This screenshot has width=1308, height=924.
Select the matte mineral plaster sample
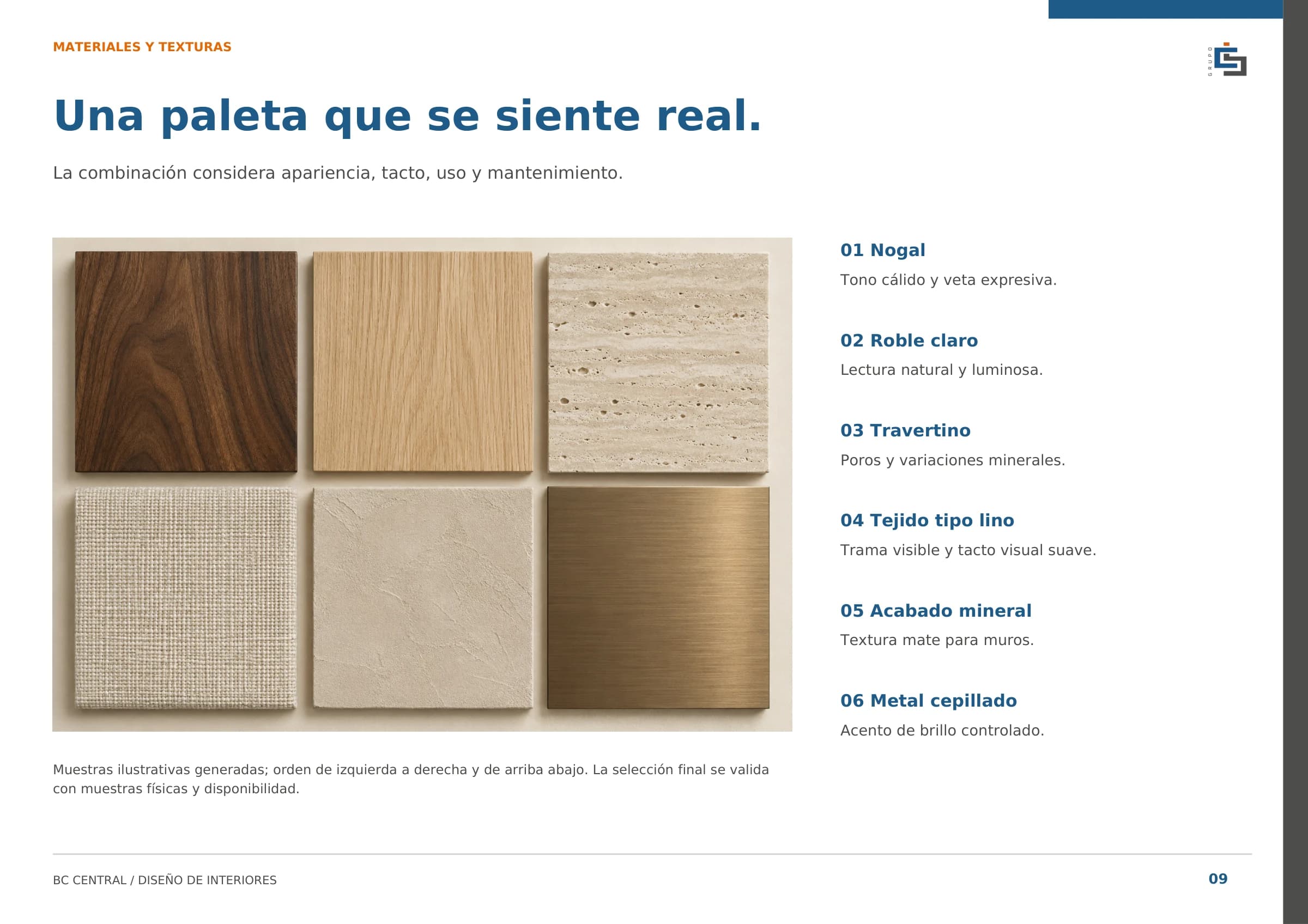pos(423,598)
